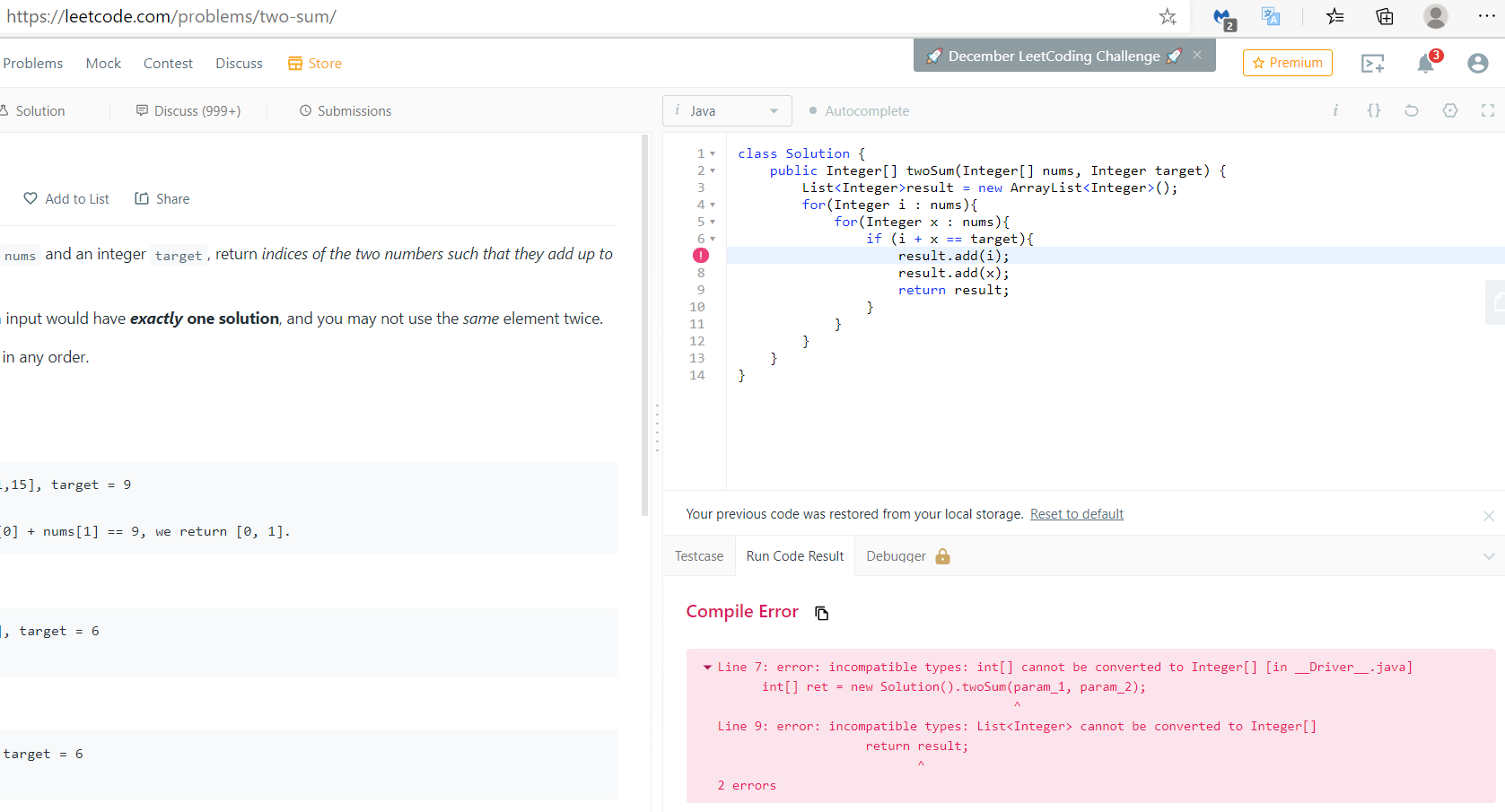Switch to the Submissions tab
1505x812 pixels.
click(346, 110)
